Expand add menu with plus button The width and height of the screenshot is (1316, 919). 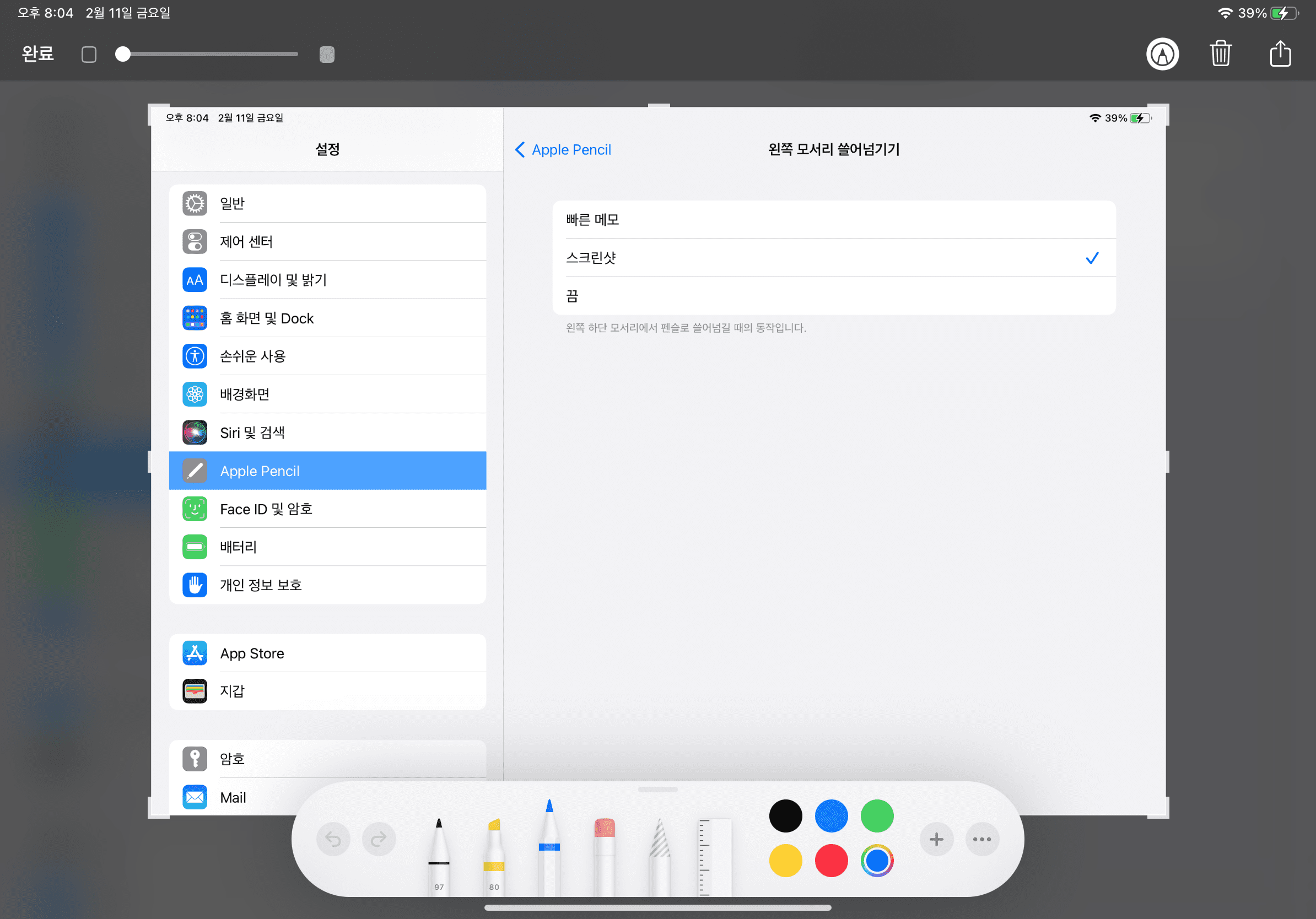(936, 839)
